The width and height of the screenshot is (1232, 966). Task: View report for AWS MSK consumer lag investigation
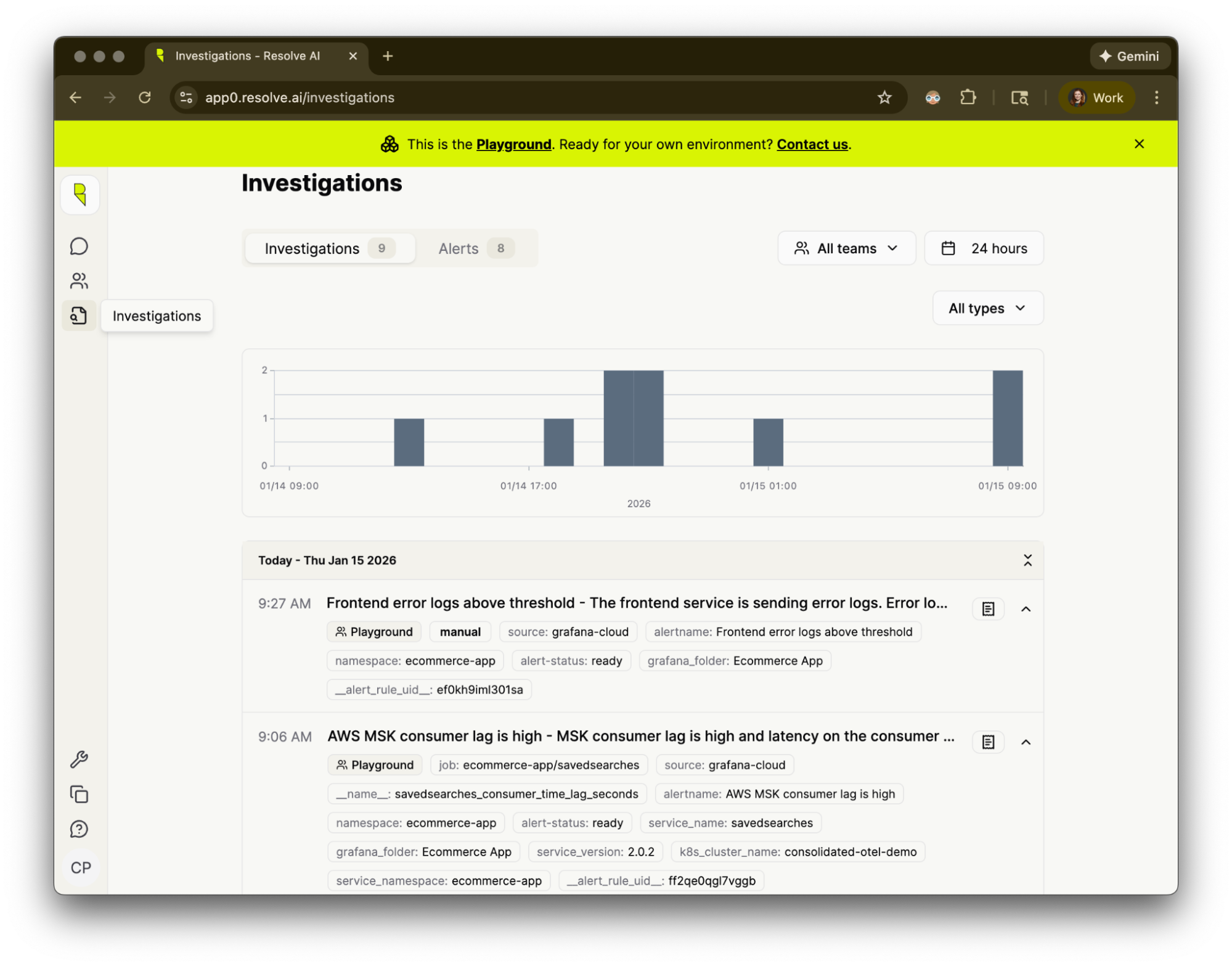(x=988, y=742)
